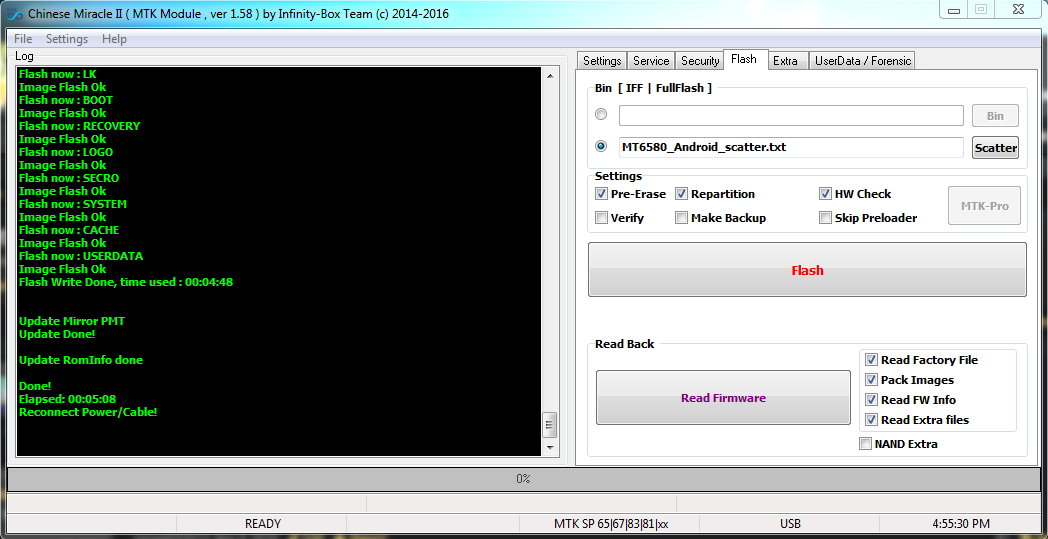Image resolution: width=1048 pixels, height=539 pixels.
Task: Click the 'Update Mirror PMT' log line
Action: (x=72, y=321)
